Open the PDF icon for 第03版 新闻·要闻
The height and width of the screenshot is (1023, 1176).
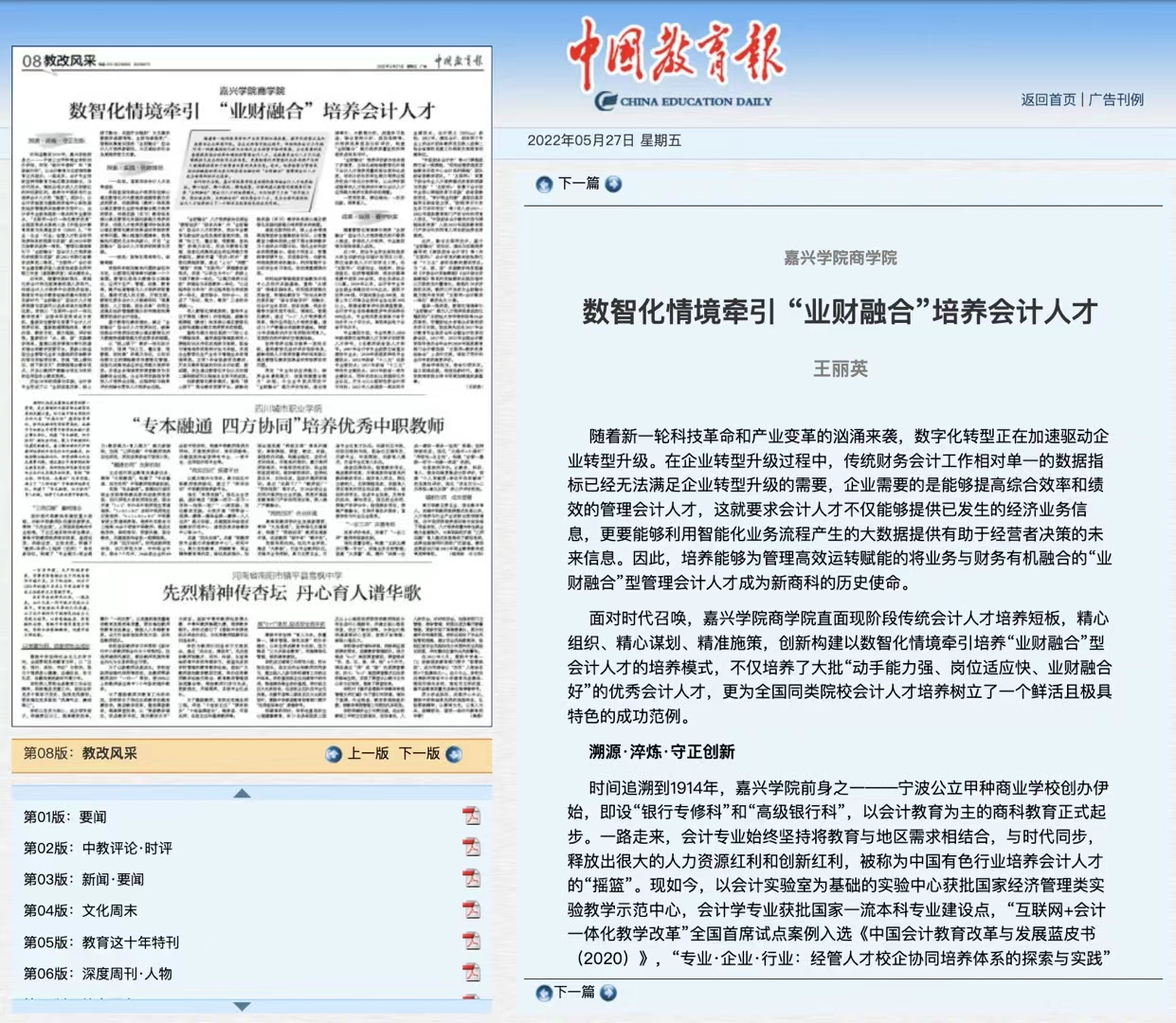471,878
